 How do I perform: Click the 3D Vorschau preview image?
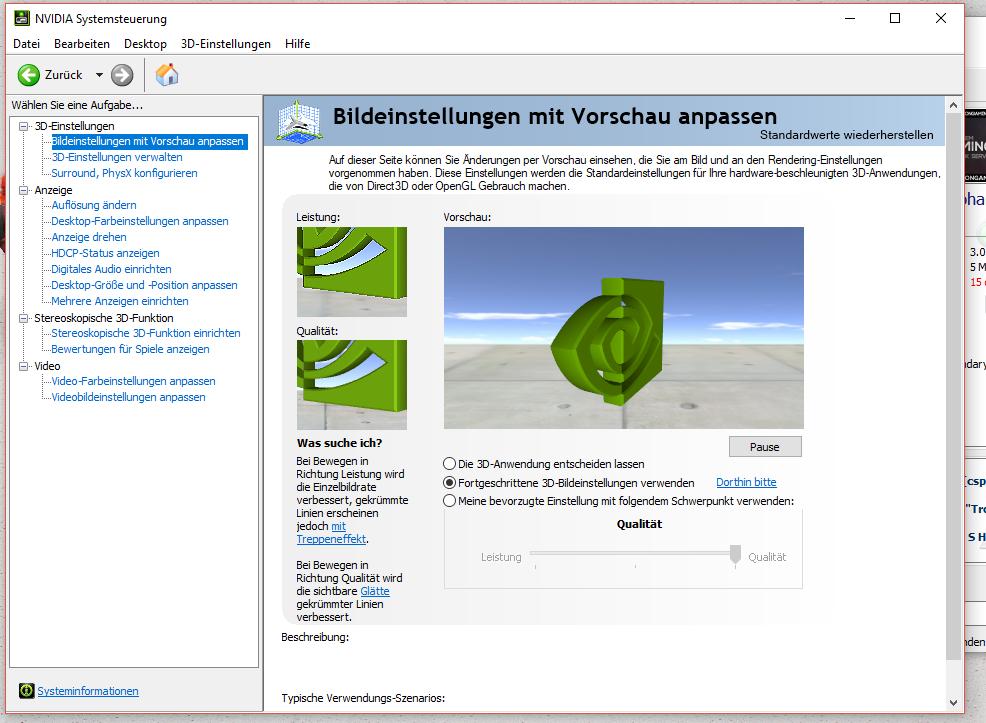(623, 328)
